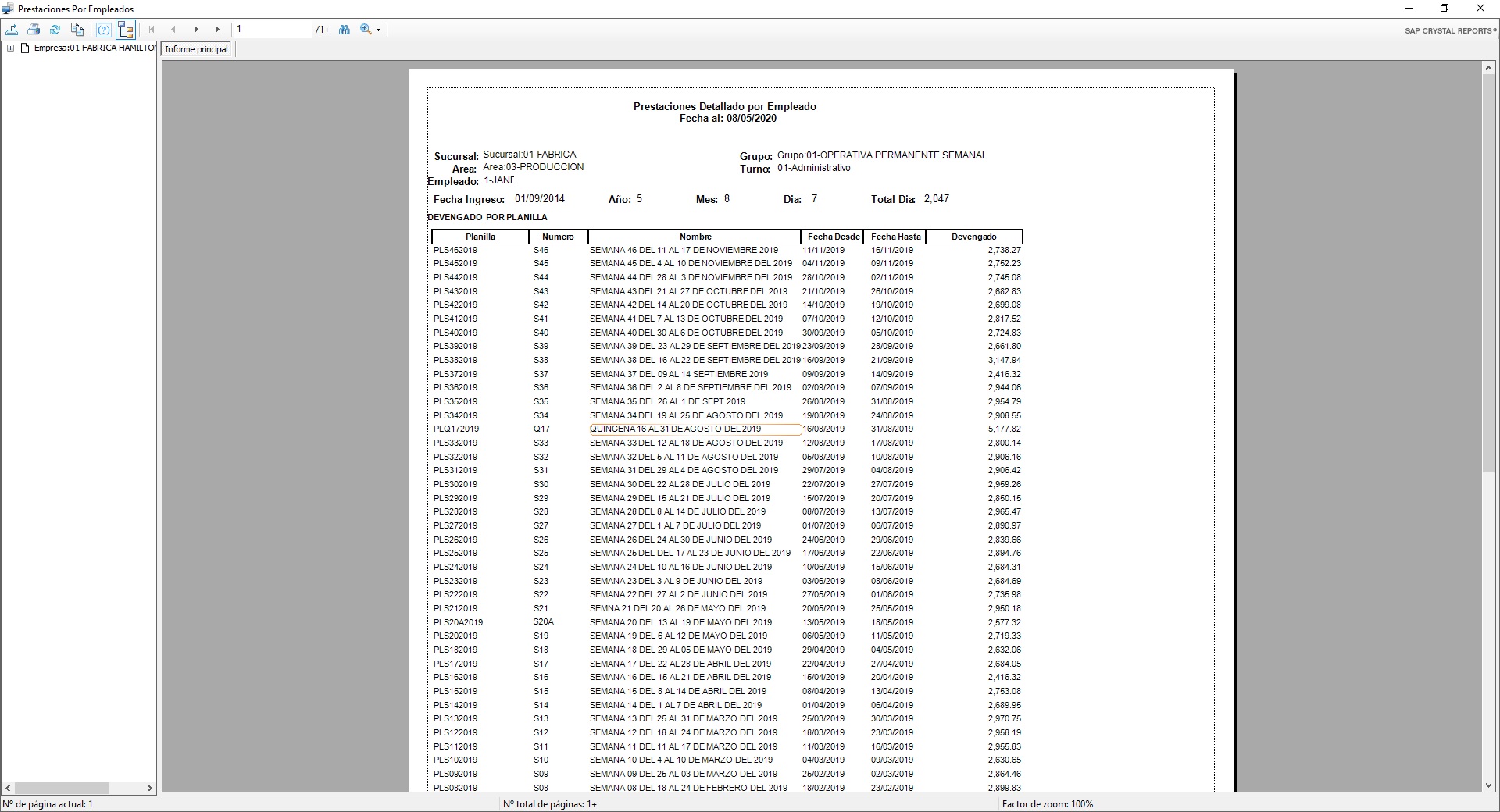Click the Print Report icon
This screenshot has width=1500, height=812.
point(34,30)
